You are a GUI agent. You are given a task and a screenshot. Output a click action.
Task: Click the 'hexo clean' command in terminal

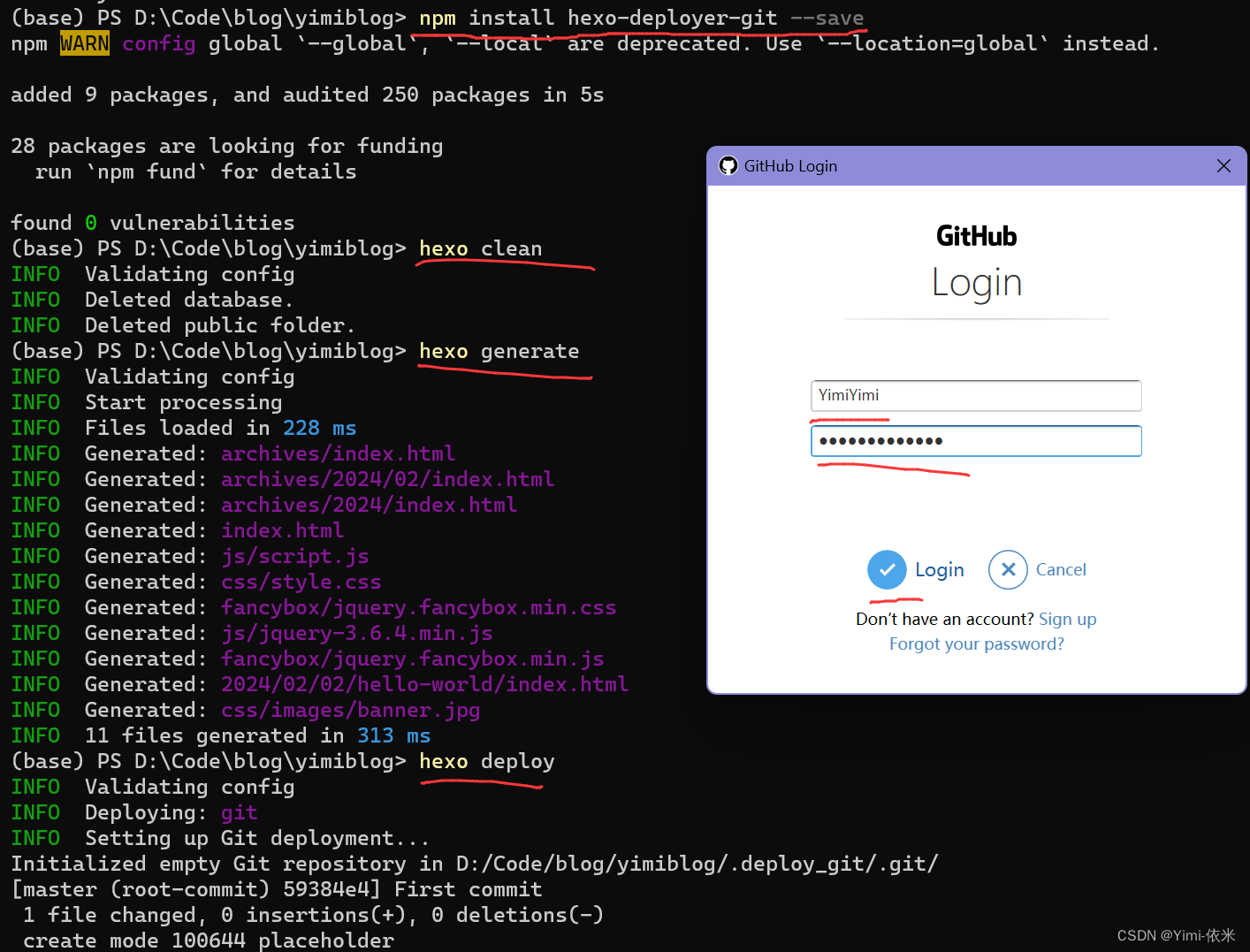point(480,249)
